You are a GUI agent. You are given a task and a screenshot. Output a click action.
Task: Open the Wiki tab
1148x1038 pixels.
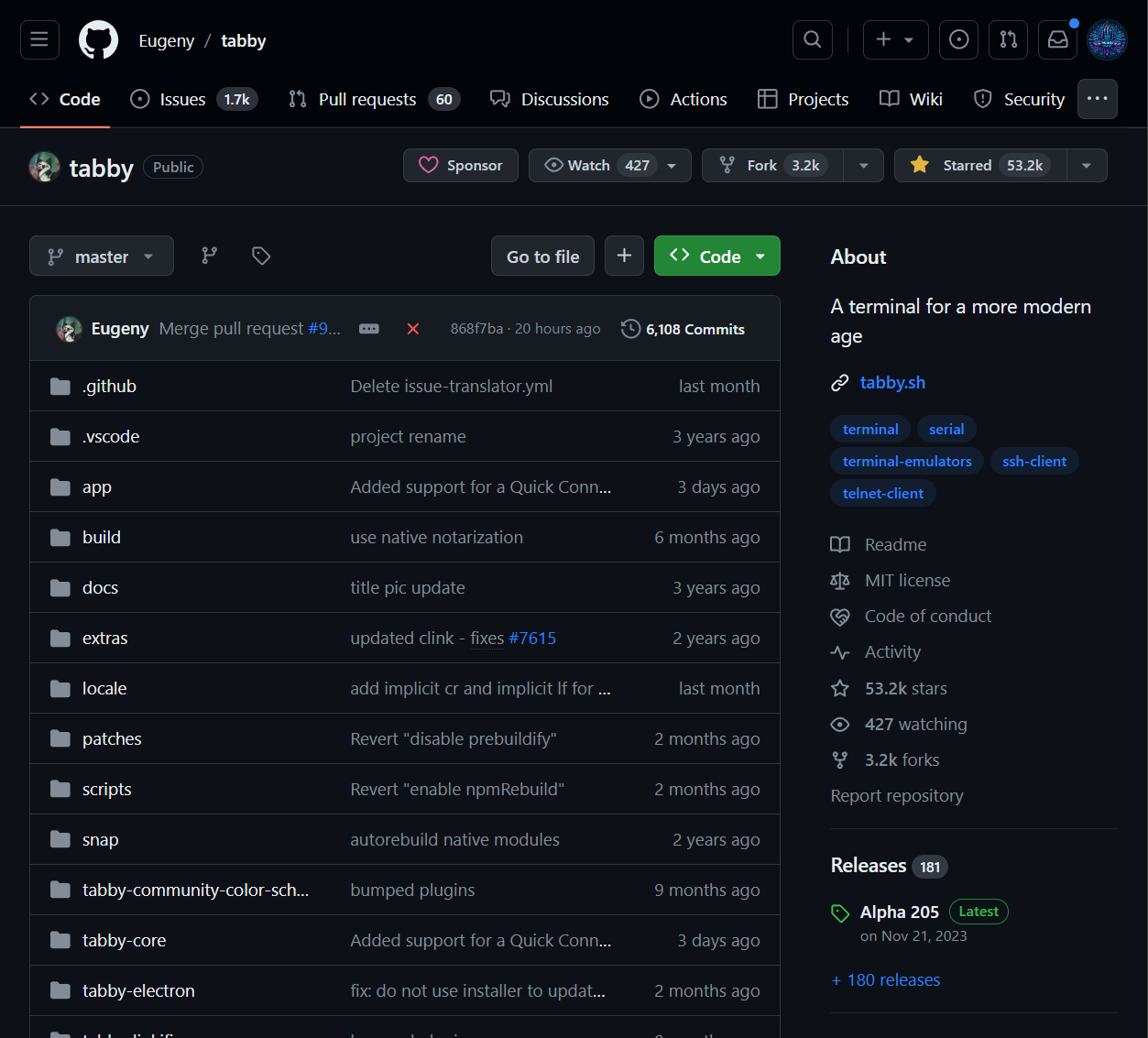click(912, 99)
